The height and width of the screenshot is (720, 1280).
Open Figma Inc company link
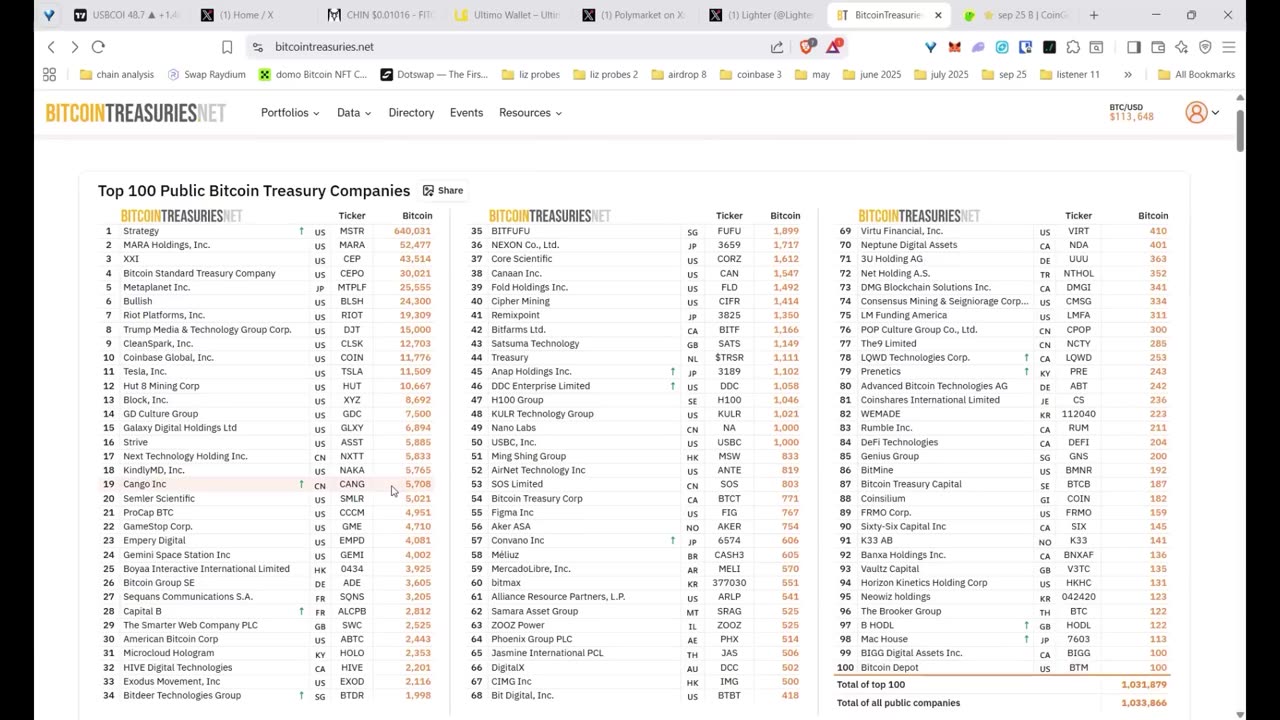pyautogui.click(x=512, y=512)
